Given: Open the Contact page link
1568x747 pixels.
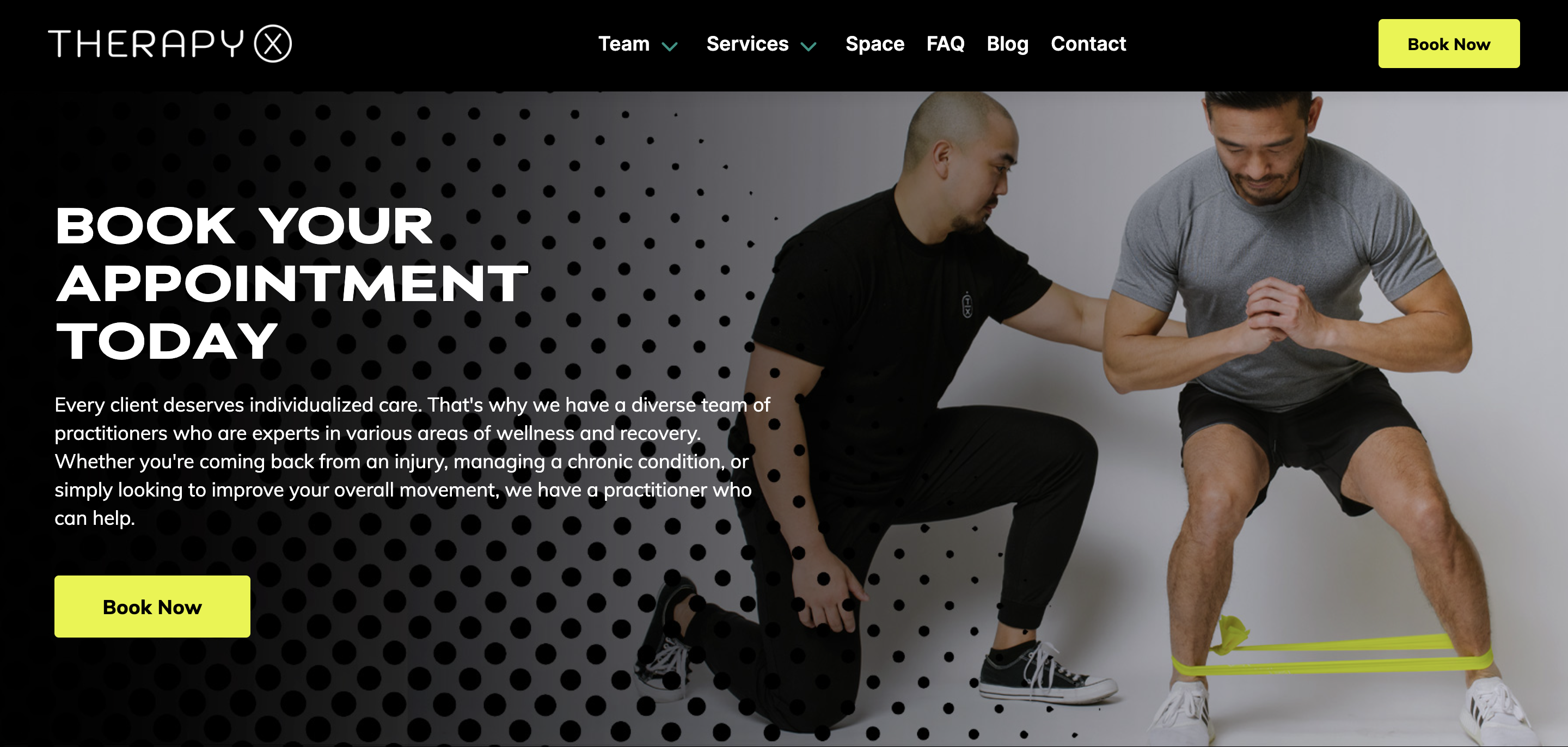Looking at the screenshot, I should 1088,44.
